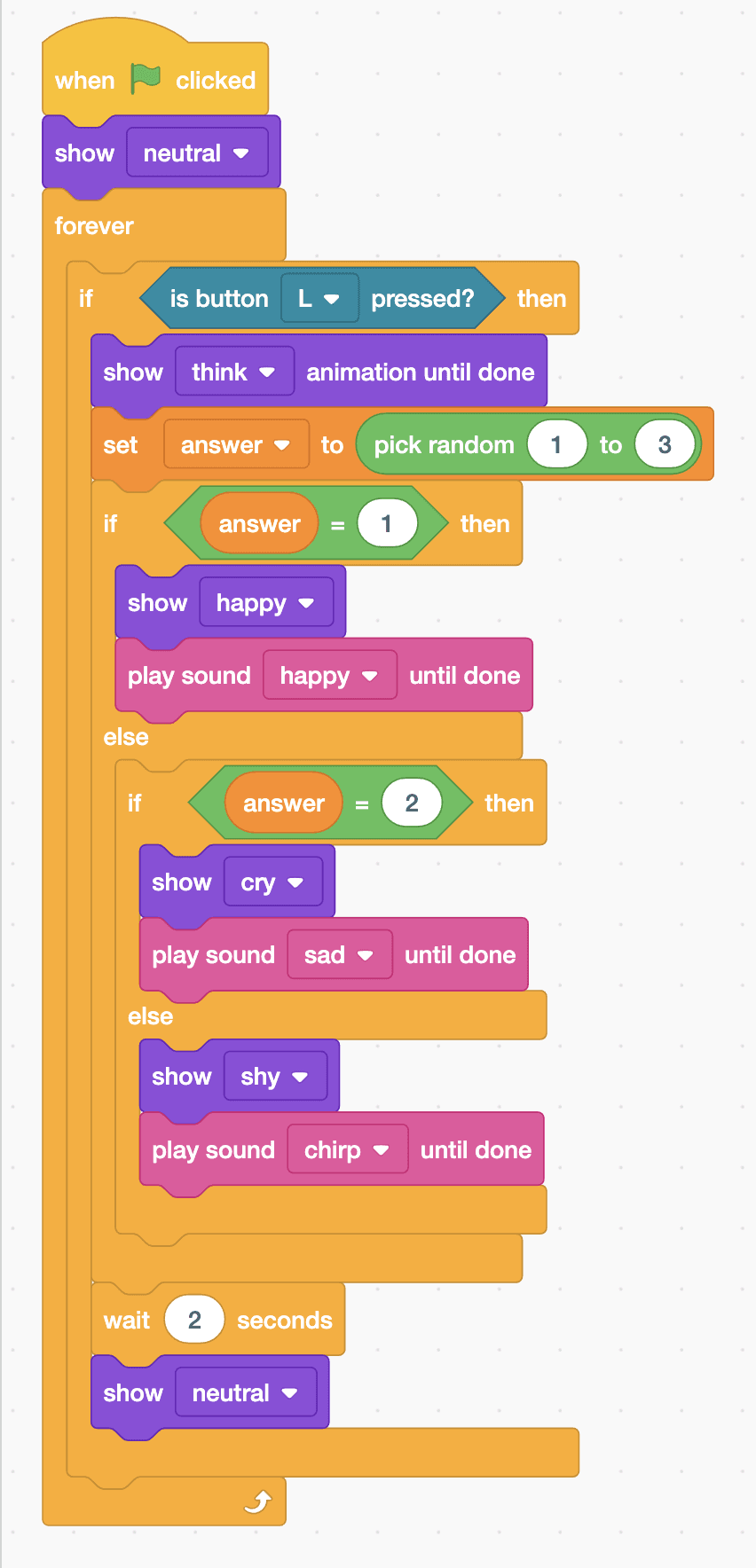
Task: Open the play sound happy dropdown
Action: 329,675
